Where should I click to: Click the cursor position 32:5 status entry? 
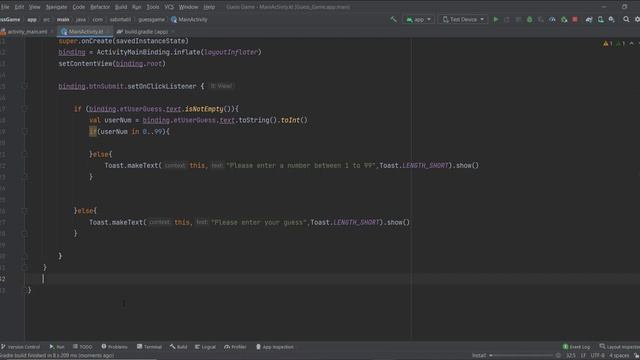pos(571,356)
